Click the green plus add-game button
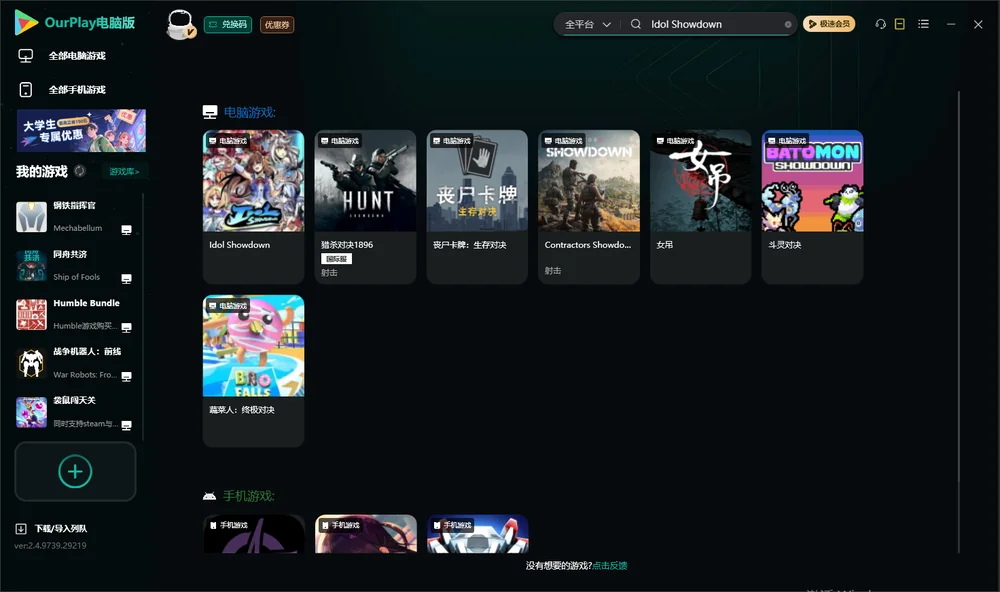Viewport: 1000px width, 592px height. click(x=75, y=471)
